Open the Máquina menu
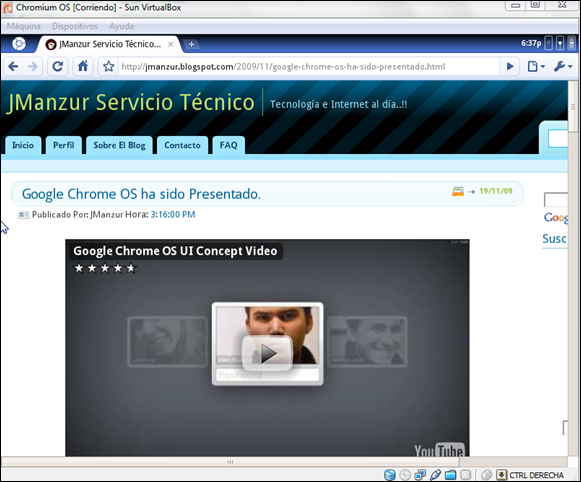The width and height of the screenshot is (581, 482). click(x=24, y=26)
